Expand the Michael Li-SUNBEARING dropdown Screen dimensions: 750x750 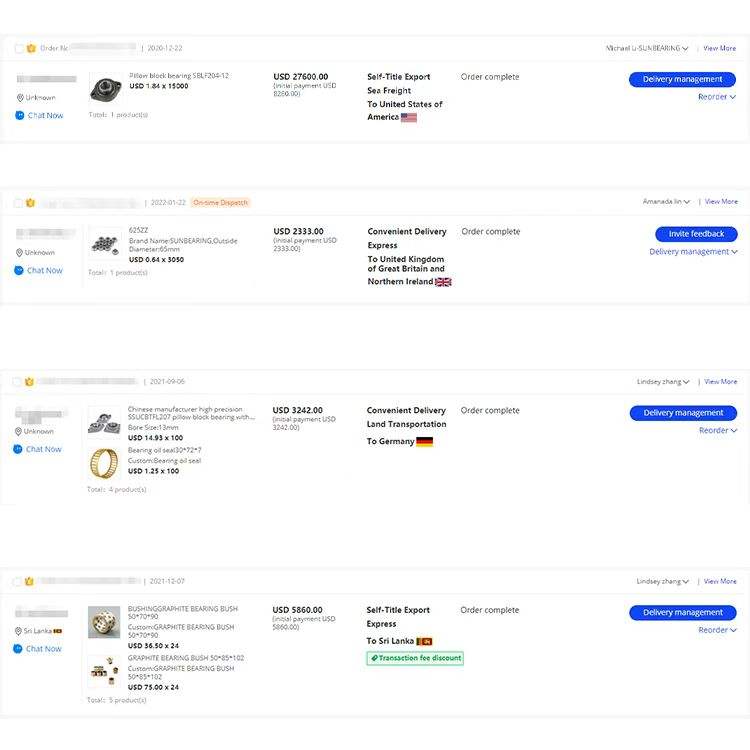[x=647, y=48]
